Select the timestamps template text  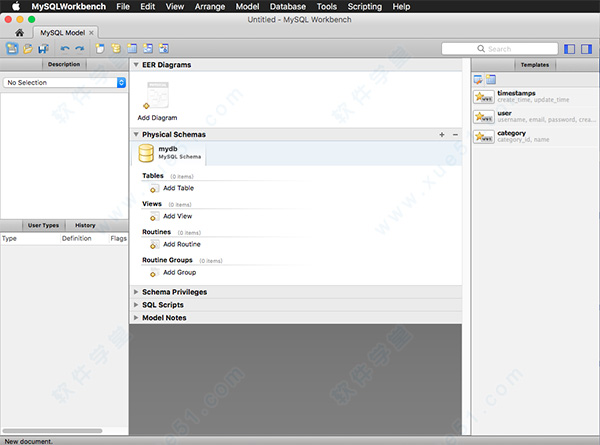pyautogui.click(x=516, y=93)
